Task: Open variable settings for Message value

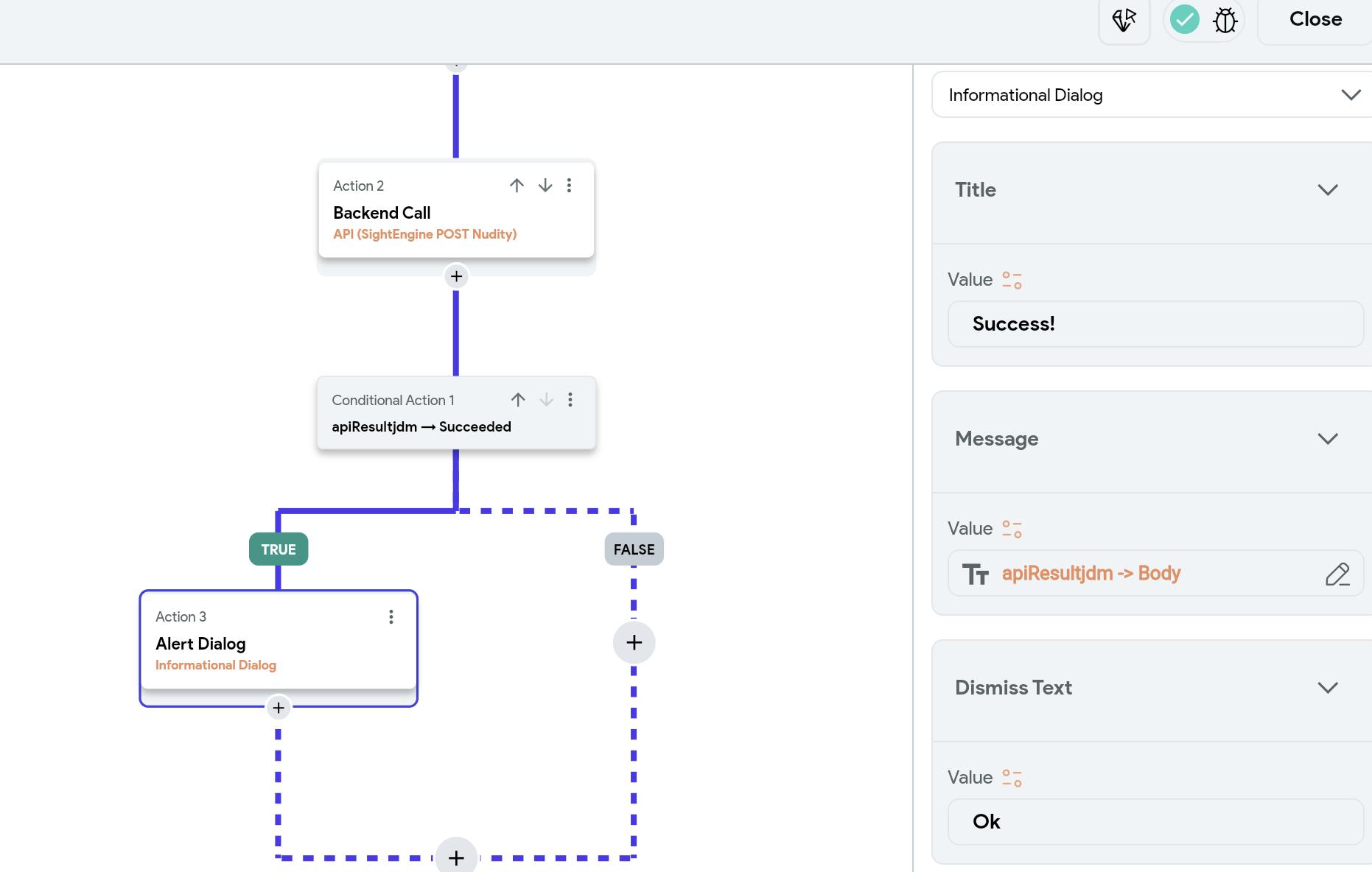Action: (1012, 530)
